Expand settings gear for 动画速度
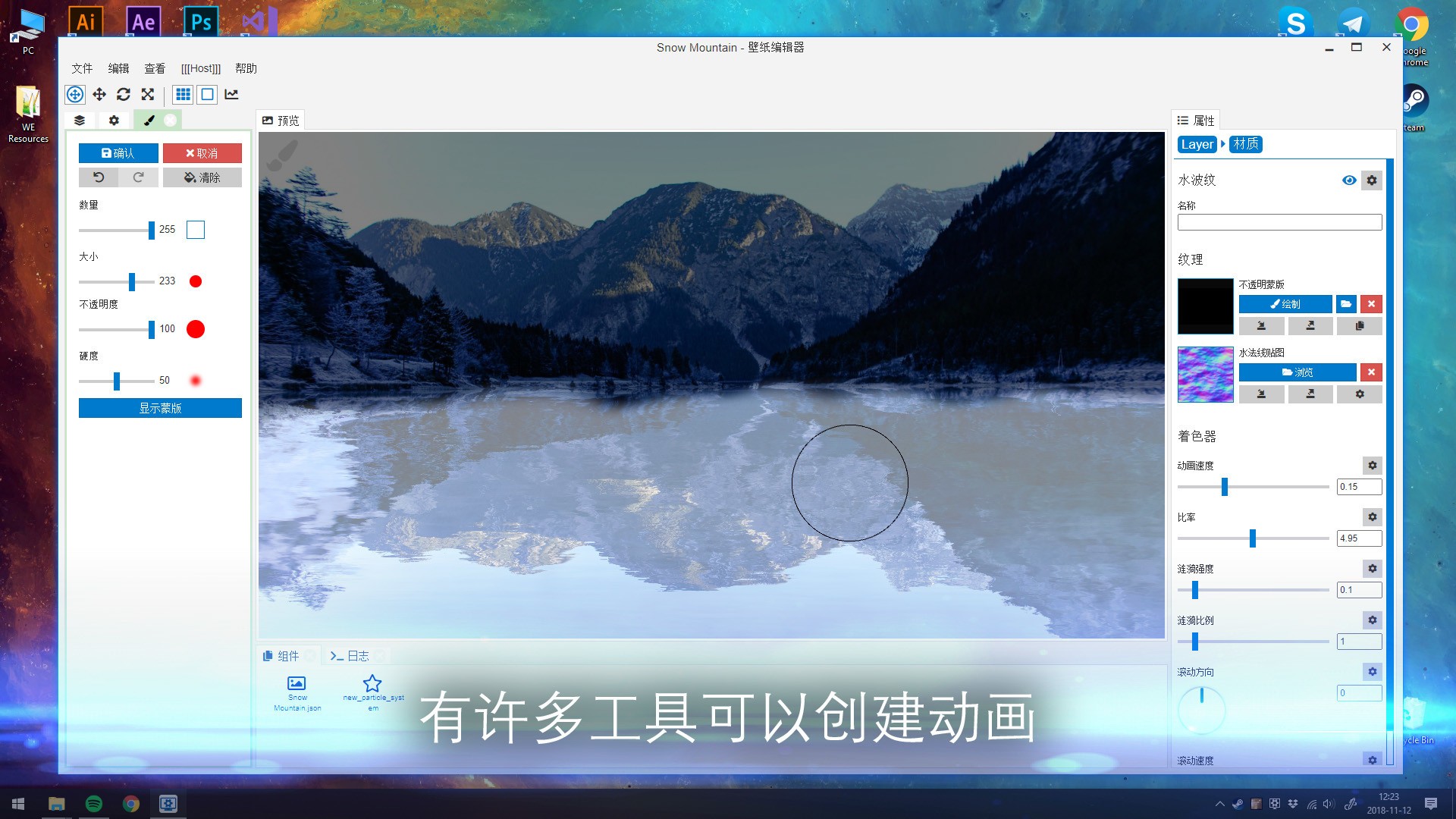This screenshot has width=1456, height=819. 1374,465
